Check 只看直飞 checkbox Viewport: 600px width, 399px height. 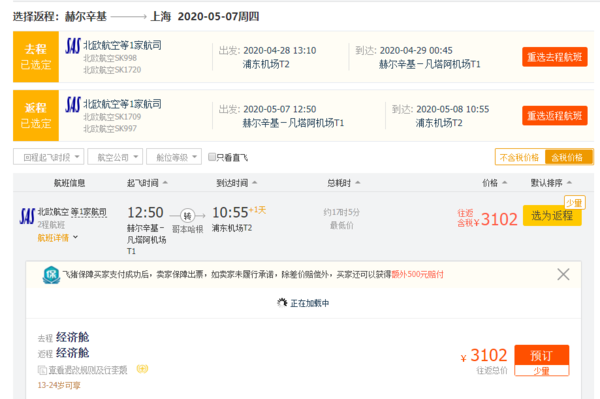coord(212,157)
